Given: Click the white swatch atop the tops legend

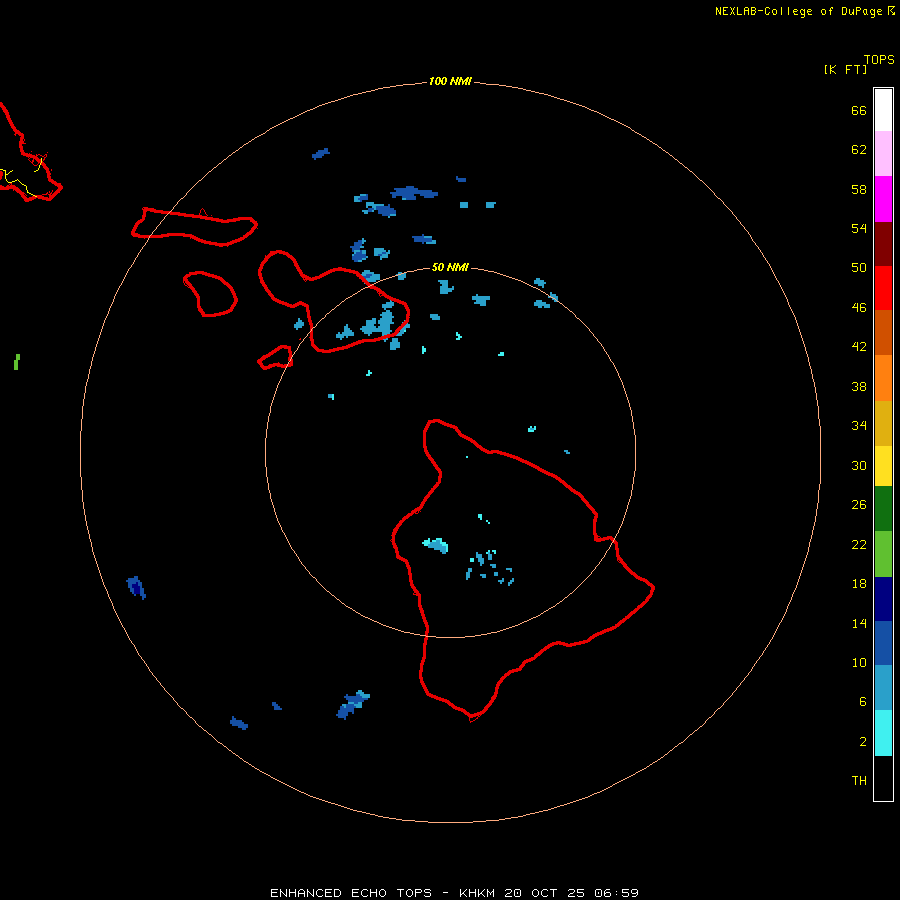Looking at the screenshot, I should (883, 110).
